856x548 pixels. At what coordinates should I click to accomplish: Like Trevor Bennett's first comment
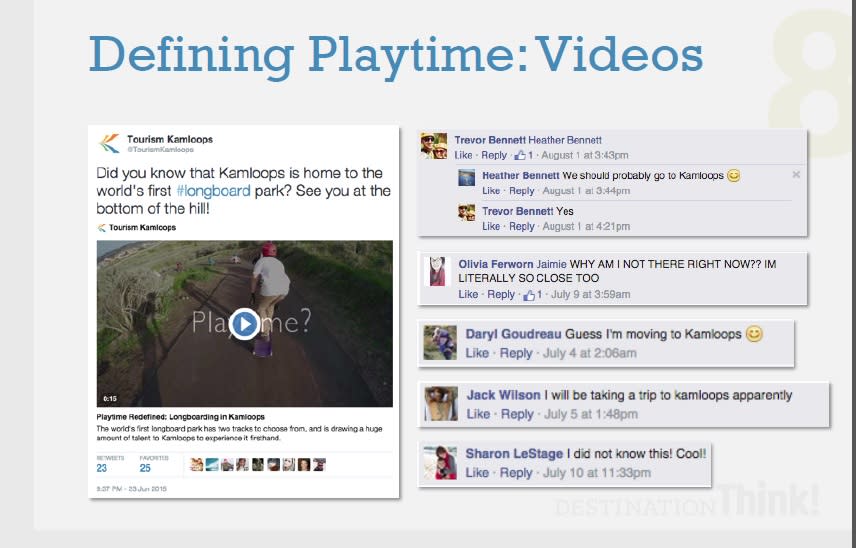[x=463, y=155]
